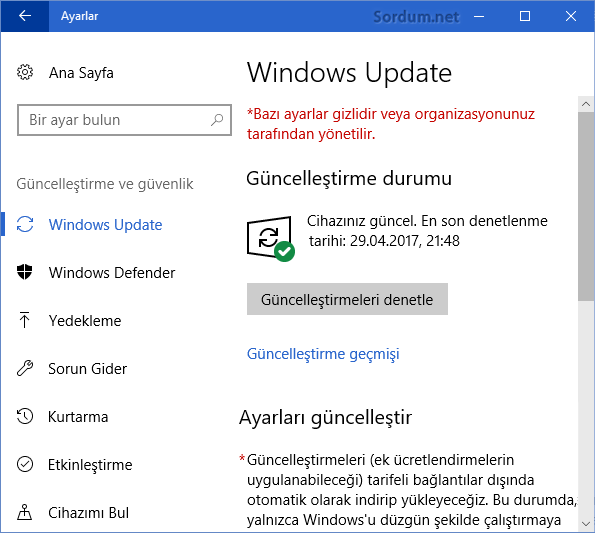The height and width of the screenshot is (533, 595).
Task: Click the red Bazı ayarlar gizlidir notice
Action: [391, 124]
